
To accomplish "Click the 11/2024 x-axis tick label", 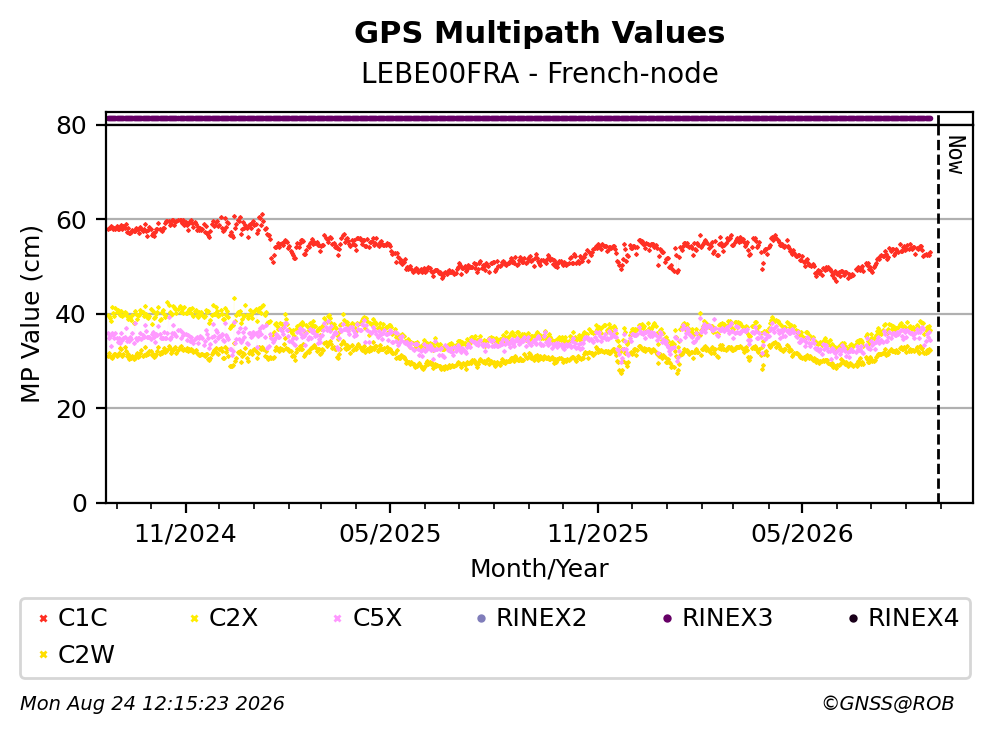I will (x=186, y=534).
